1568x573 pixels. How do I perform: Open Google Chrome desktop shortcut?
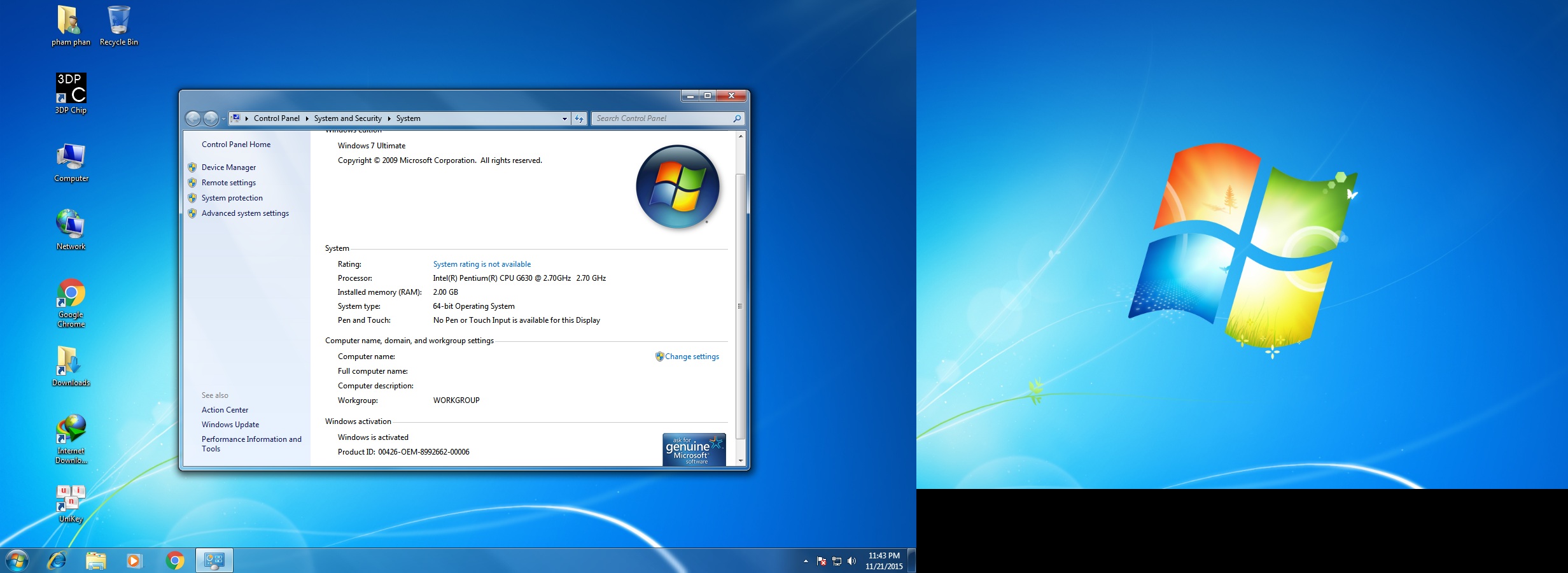pyautogui.click(x=71, y=294)
